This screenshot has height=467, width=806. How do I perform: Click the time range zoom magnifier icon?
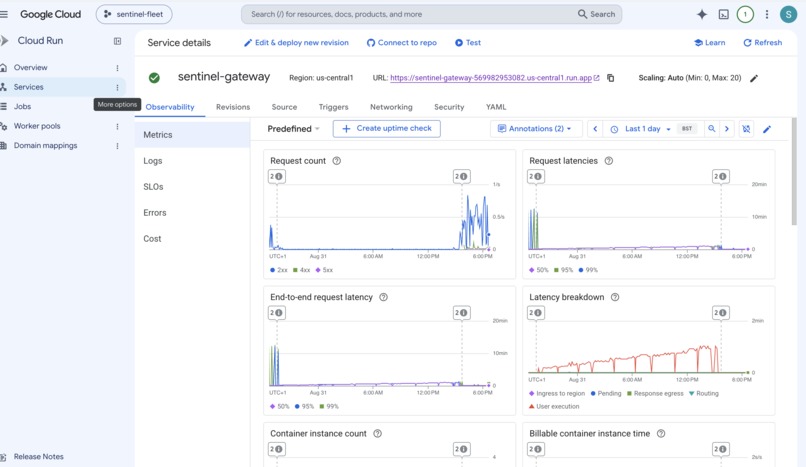coord(711,129)
